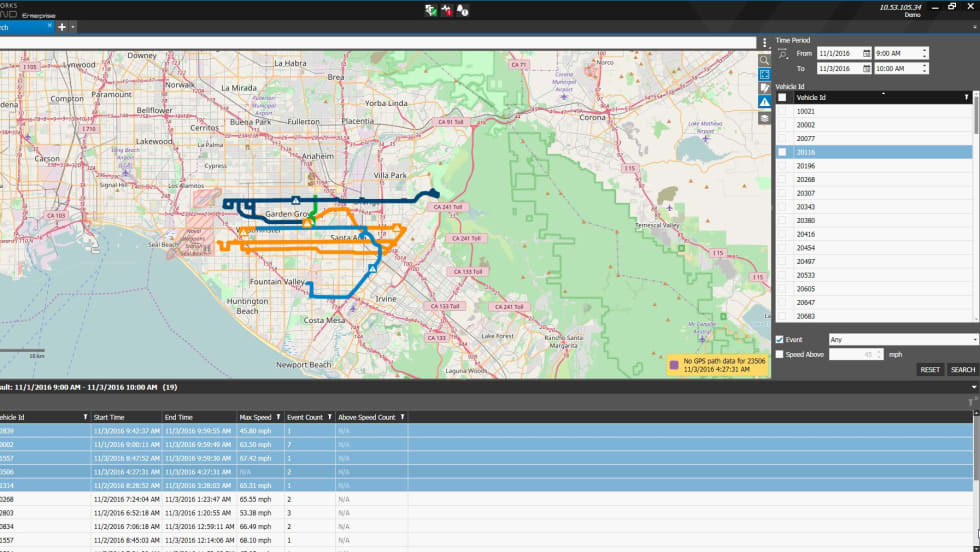Viewport: 980px width, 552px height.
Task: Select the fit-to-extent map tool
Action: (764, 74)
